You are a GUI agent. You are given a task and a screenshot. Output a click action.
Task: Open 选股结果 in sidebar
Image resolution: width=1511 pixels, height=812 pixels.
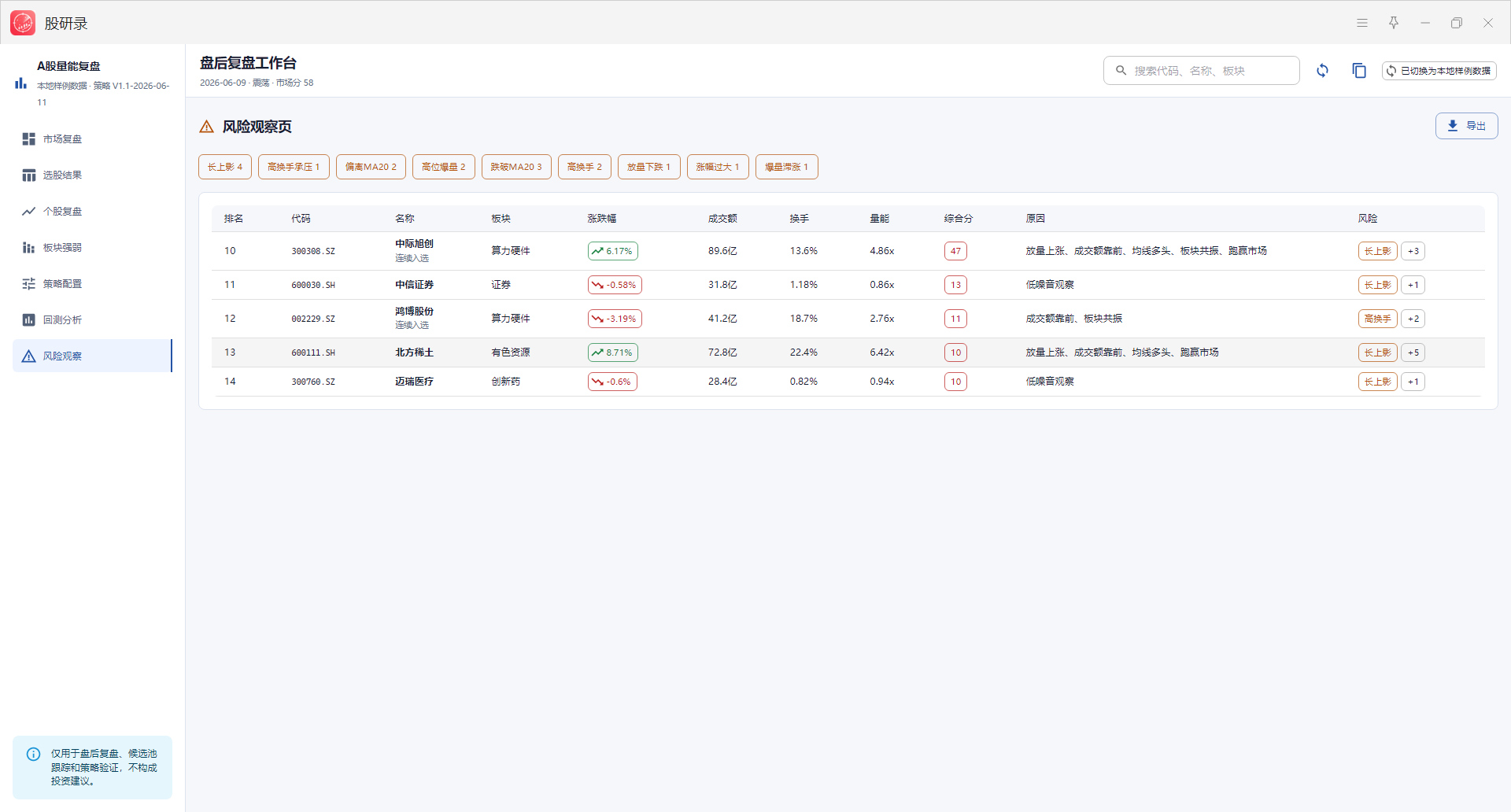click(92, 175)
